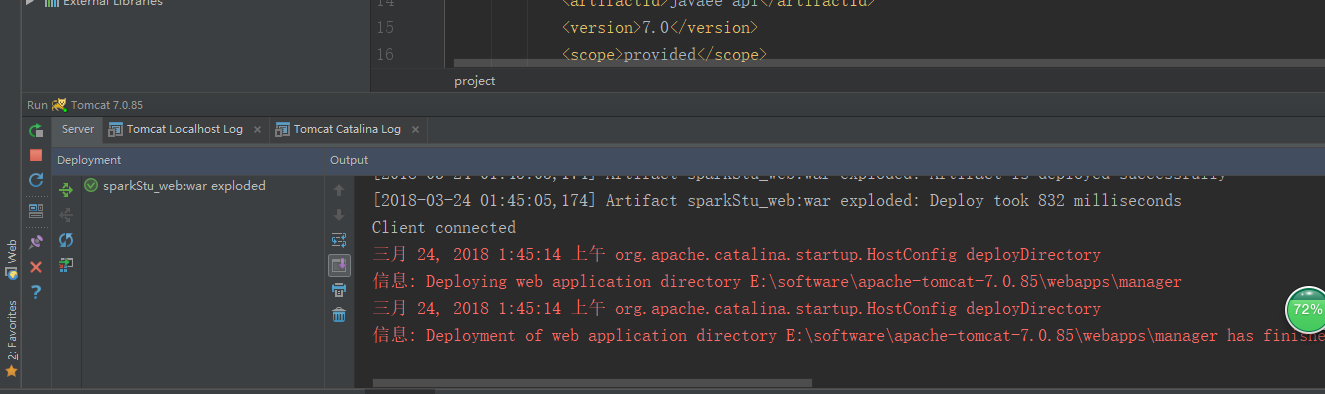This screenshot has width=1325, height=394.
Task: Clear all console output with trash icon
Action: pos(339,315)
